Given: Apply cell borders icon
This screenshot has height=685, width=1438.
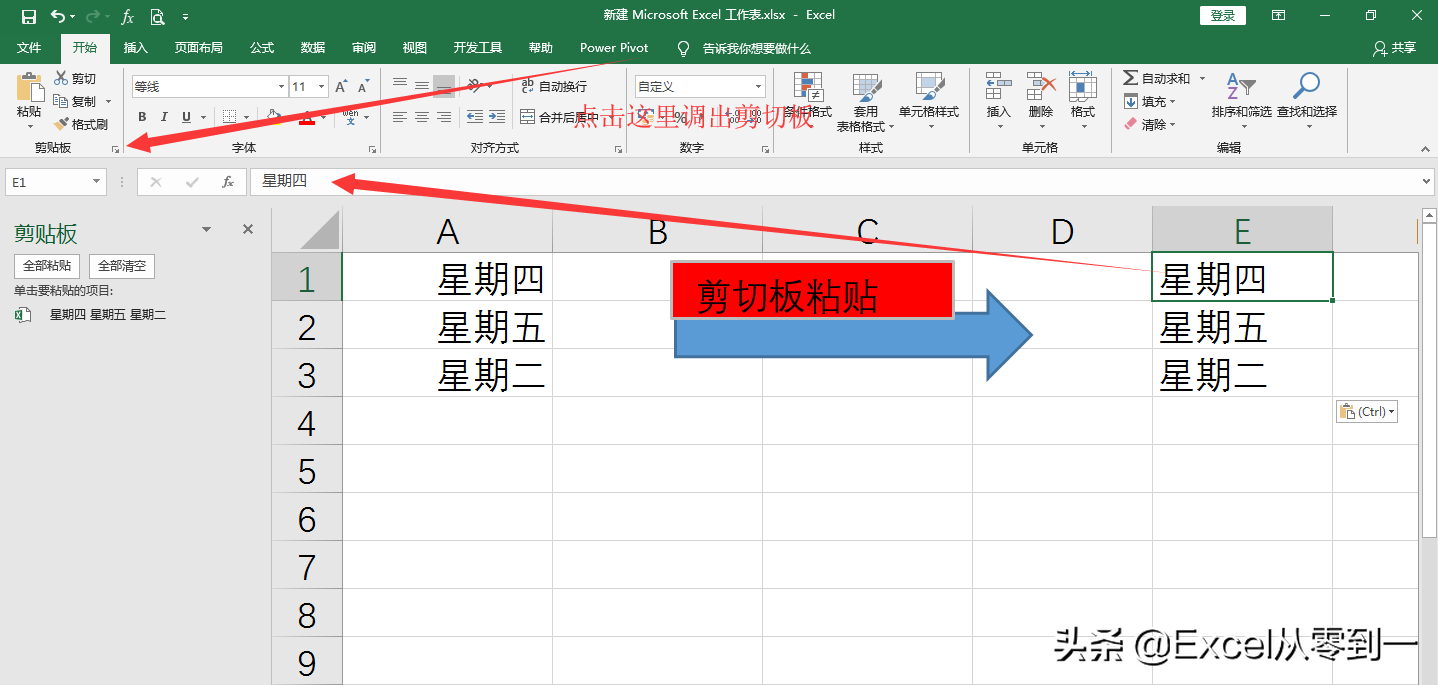Looking at the screenshot, I should pos(229,117).
